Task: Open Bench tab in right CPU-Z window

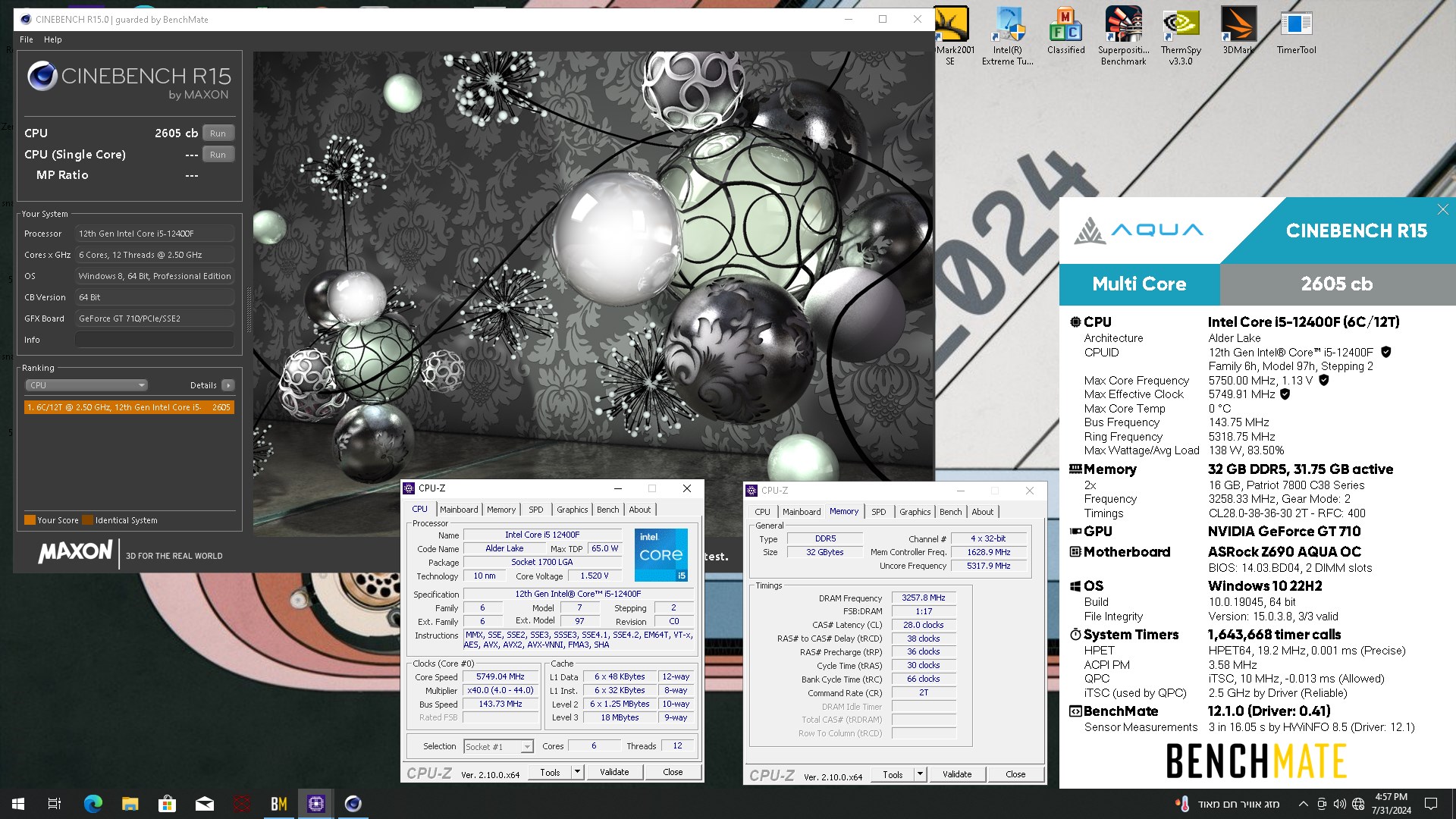Action: (x=950, y=512)
